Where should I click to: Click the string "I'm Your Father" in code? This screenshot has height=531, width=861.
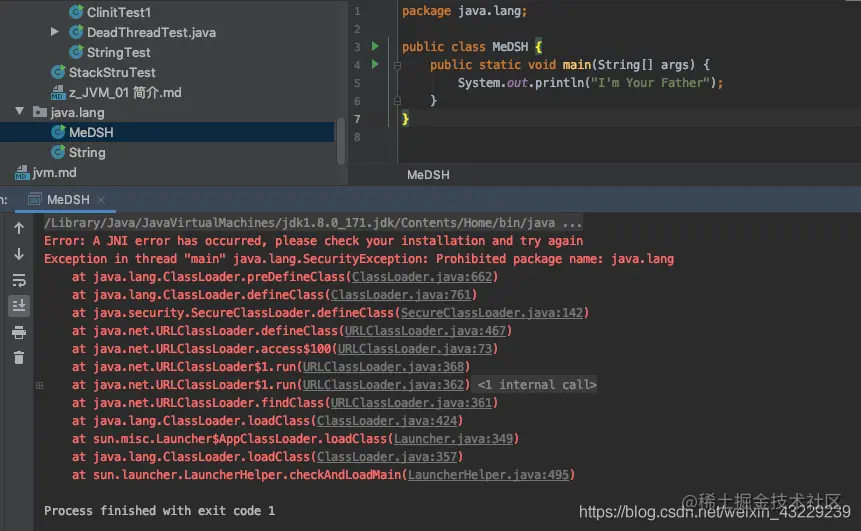[650, 83]
